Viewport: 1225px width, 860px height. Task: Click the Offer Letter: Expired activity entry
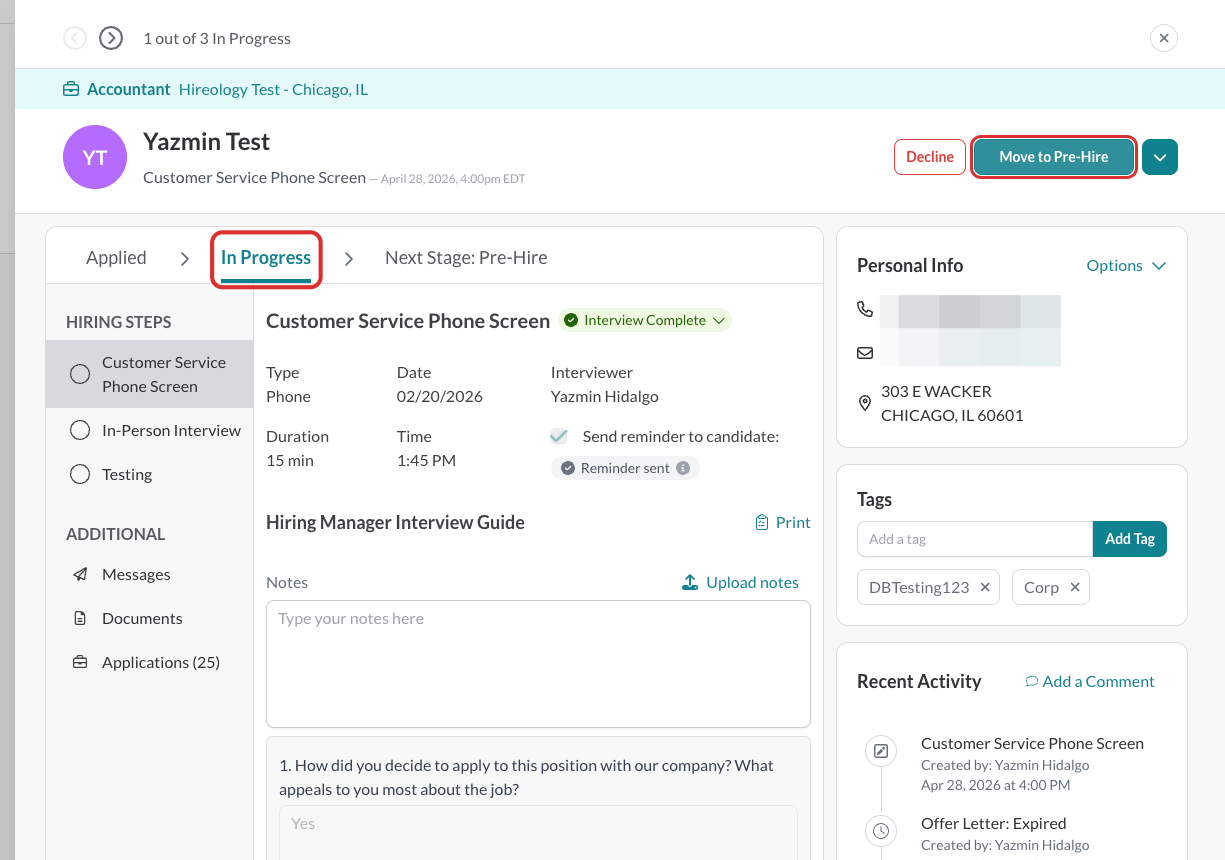994,823
